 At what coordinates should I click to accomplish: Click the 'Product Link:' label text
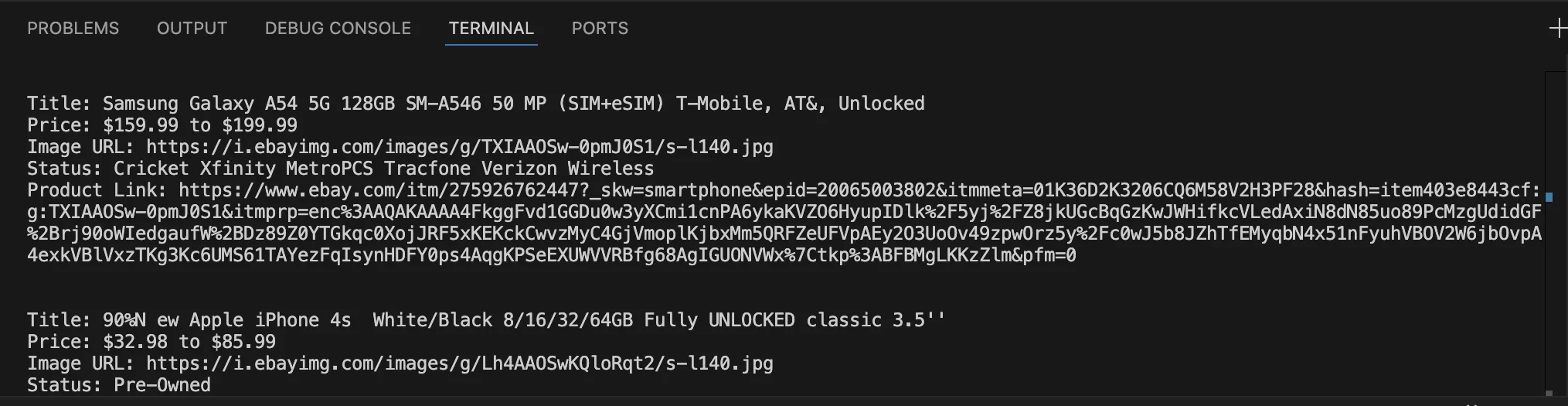97,190
